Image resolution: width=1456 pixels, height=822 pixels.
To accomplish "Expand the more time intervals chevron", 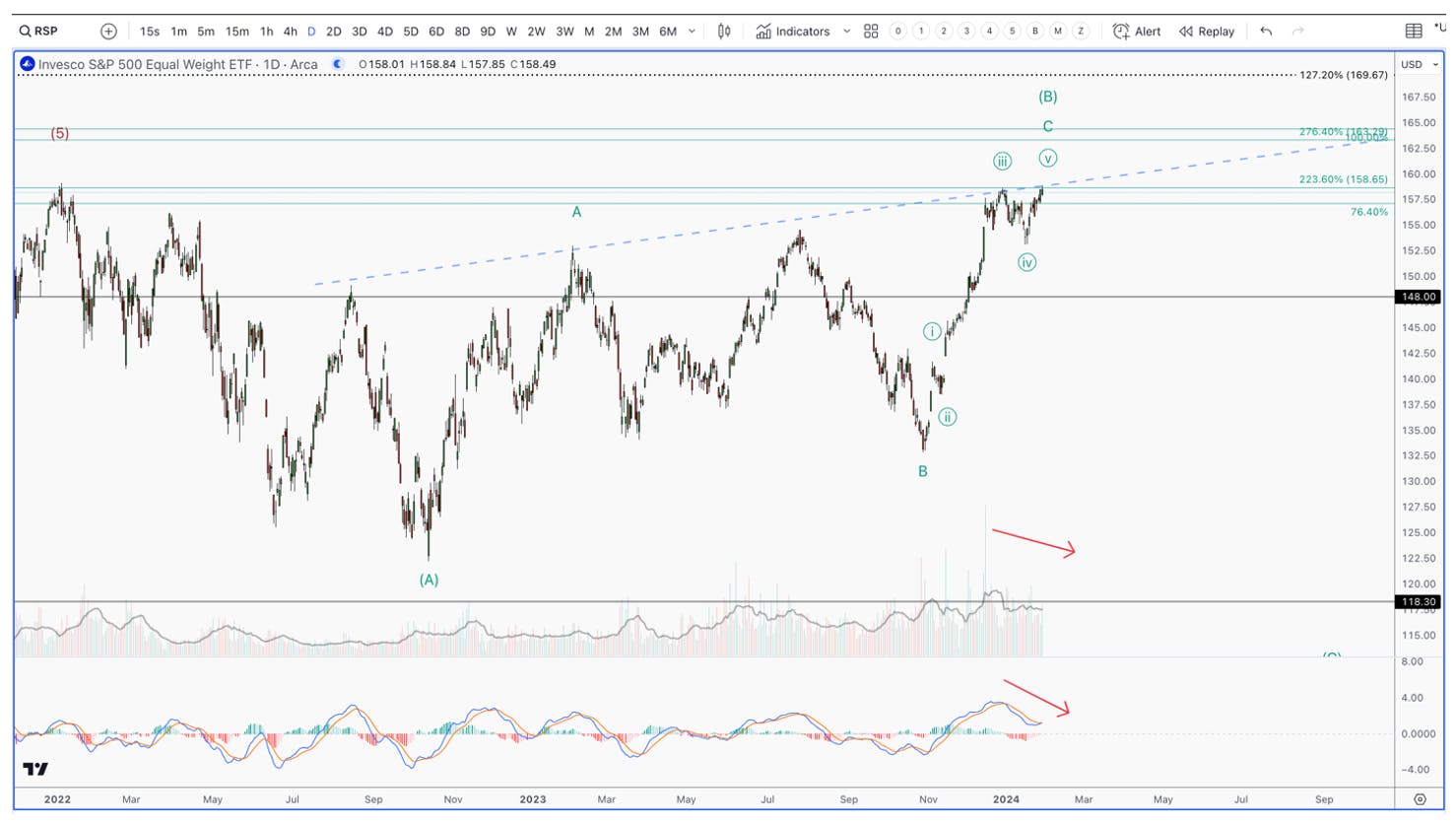I will pyautogui.click(x=692, y=32).
